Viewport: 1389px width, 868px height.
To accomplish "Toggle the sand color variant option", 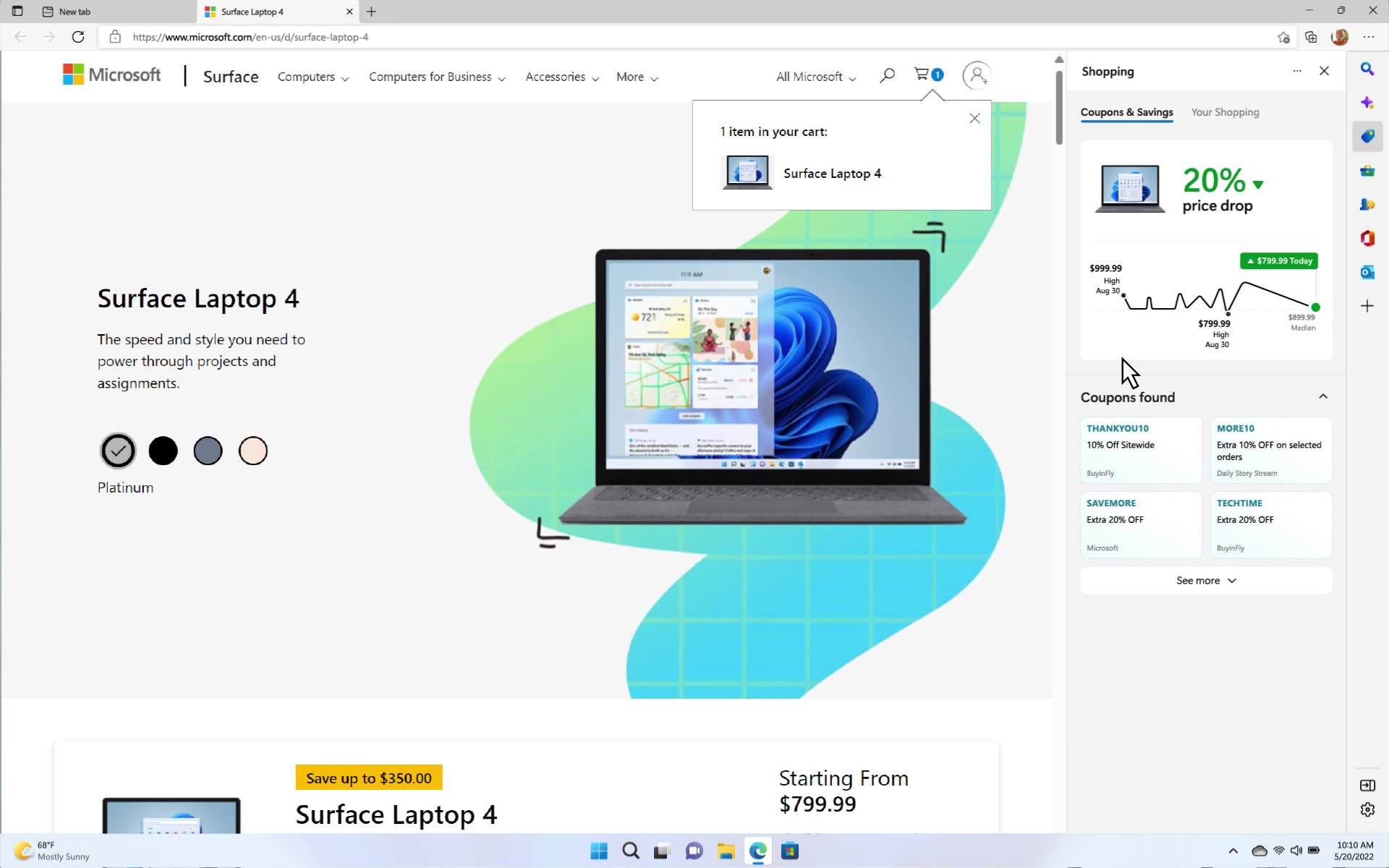I will coord(253,451).
